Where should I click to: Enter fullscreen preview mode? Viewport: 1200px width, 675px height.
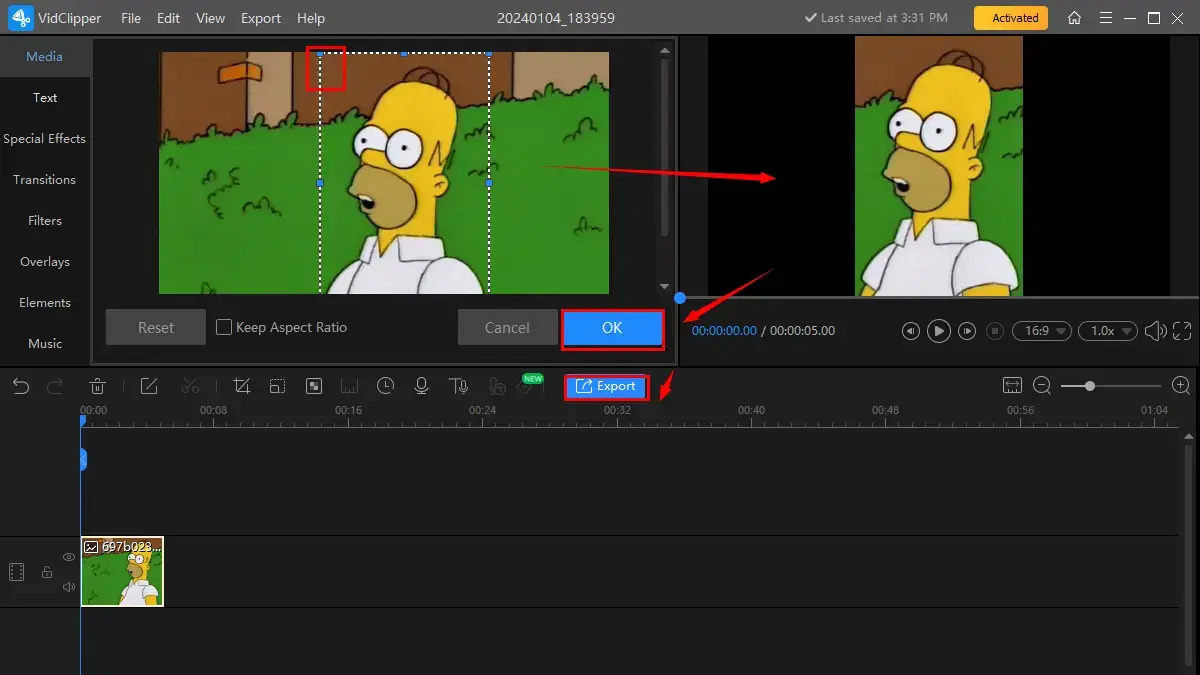(x=1182, y=330)
